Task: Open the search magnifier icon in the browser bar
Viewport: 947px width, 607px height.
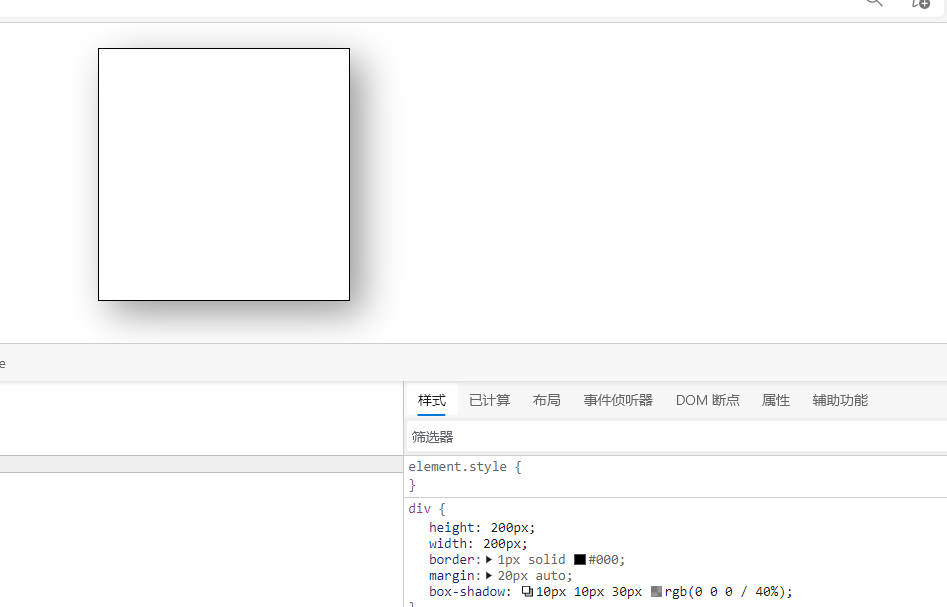Action: click(x=874, y=2)
